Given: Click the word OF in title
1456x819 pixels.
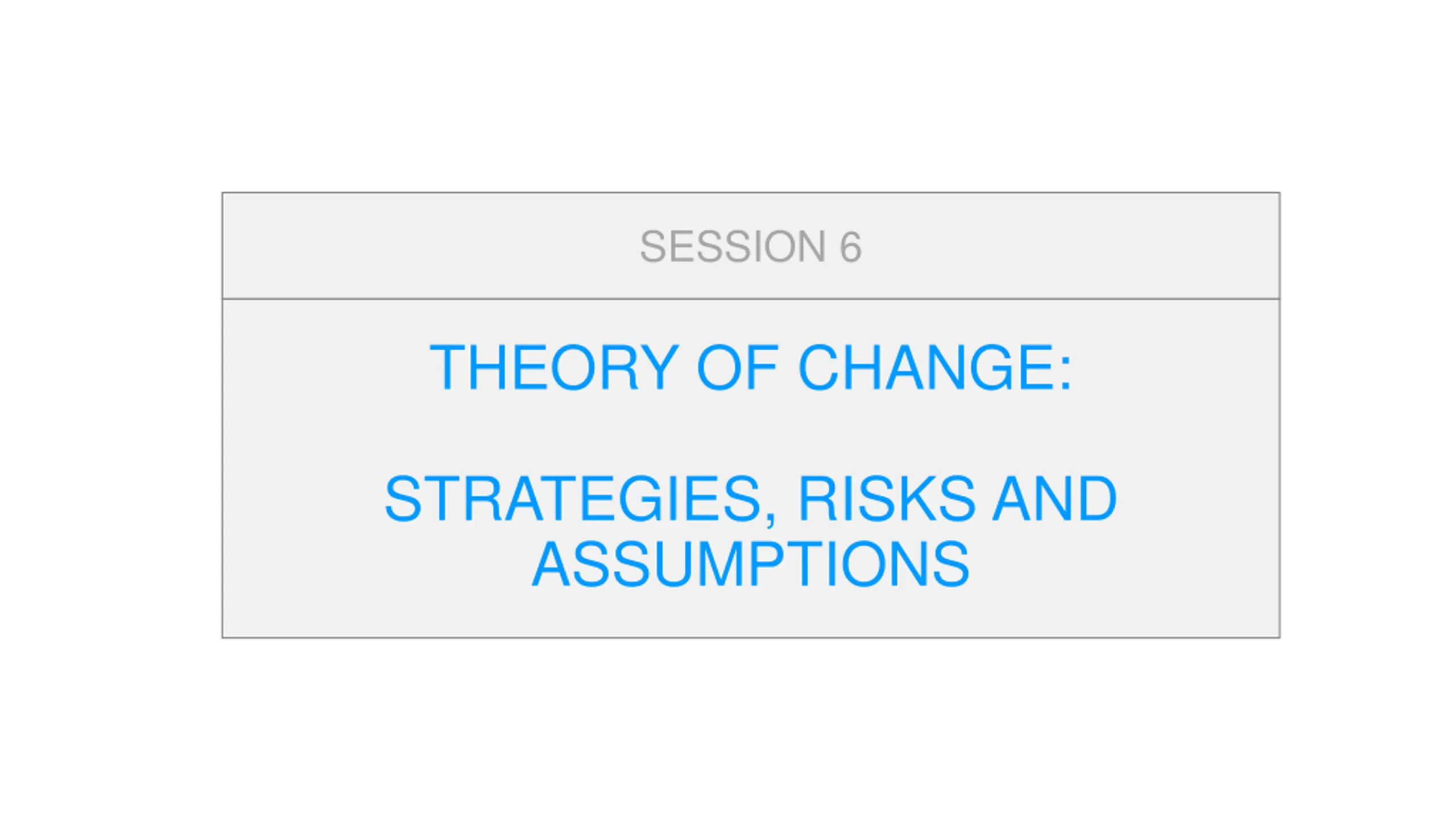Looking at the screenshot, I should pos(738,367).
